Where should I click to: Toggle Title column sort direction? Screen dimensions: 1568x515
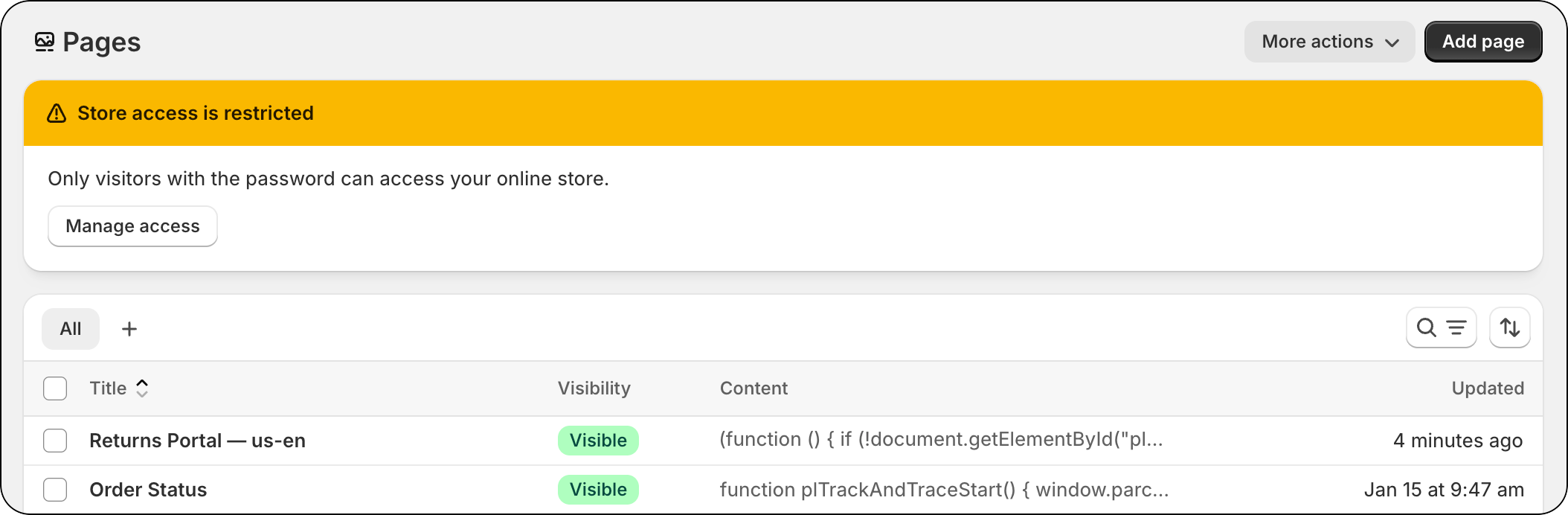click(142, 388)
